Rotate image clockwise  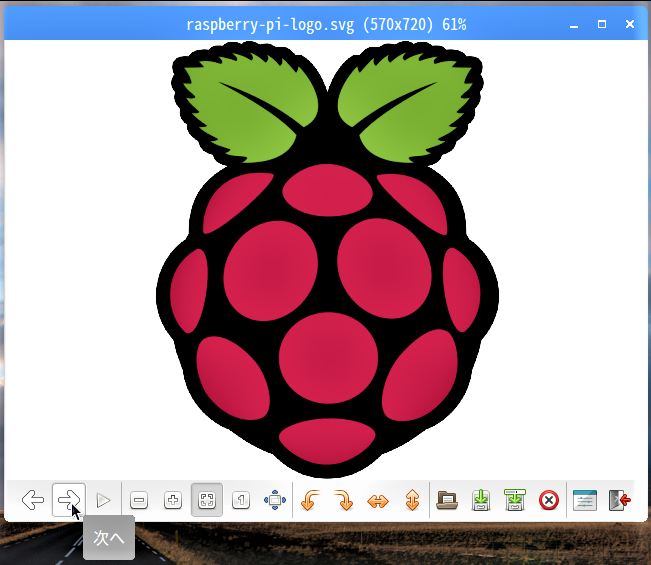tap(344, 500)
